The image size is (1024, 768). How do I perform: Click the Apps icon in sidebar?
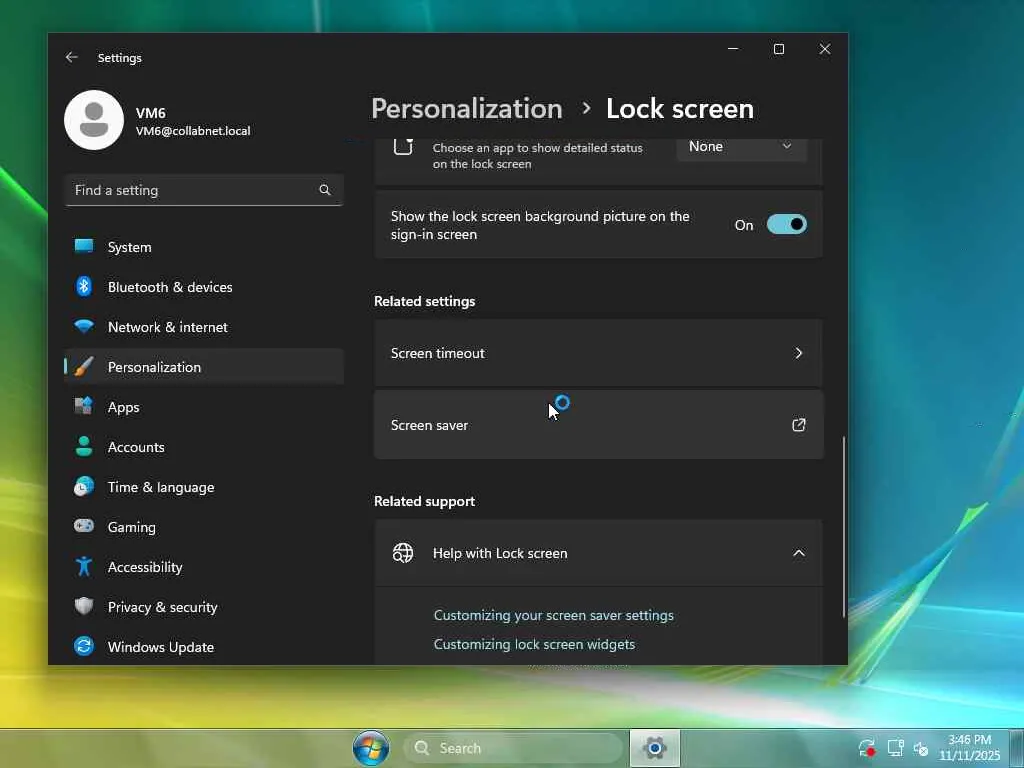tap(84, 406)
